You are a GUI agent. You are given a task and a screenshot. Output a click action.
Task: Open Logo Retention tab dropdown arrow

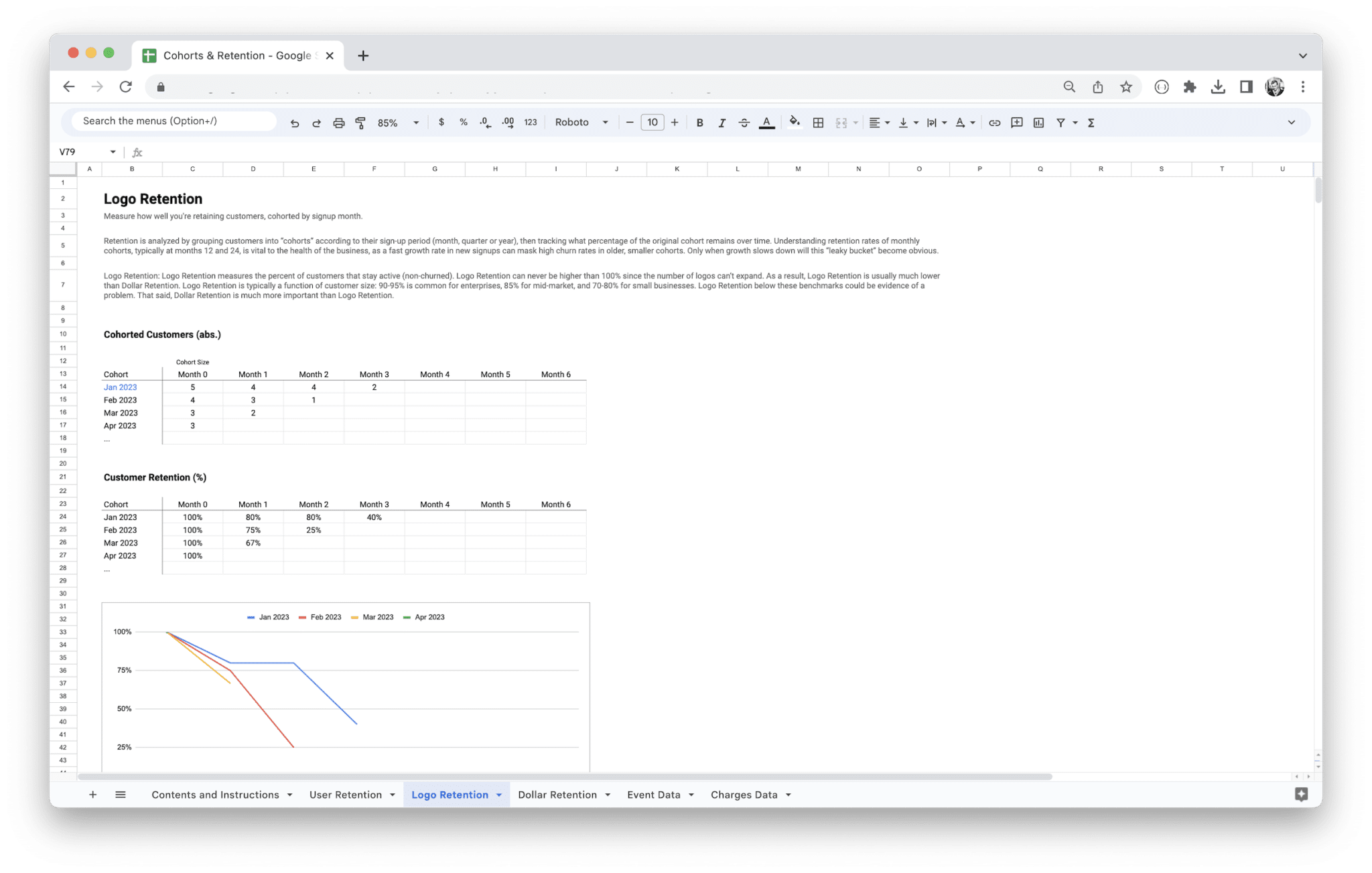click(x=498, y=795)
